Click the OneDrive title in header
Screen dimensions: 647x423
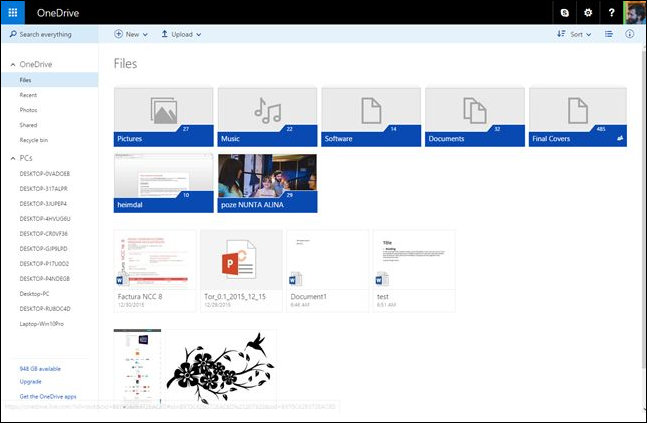tap(58, 13)
